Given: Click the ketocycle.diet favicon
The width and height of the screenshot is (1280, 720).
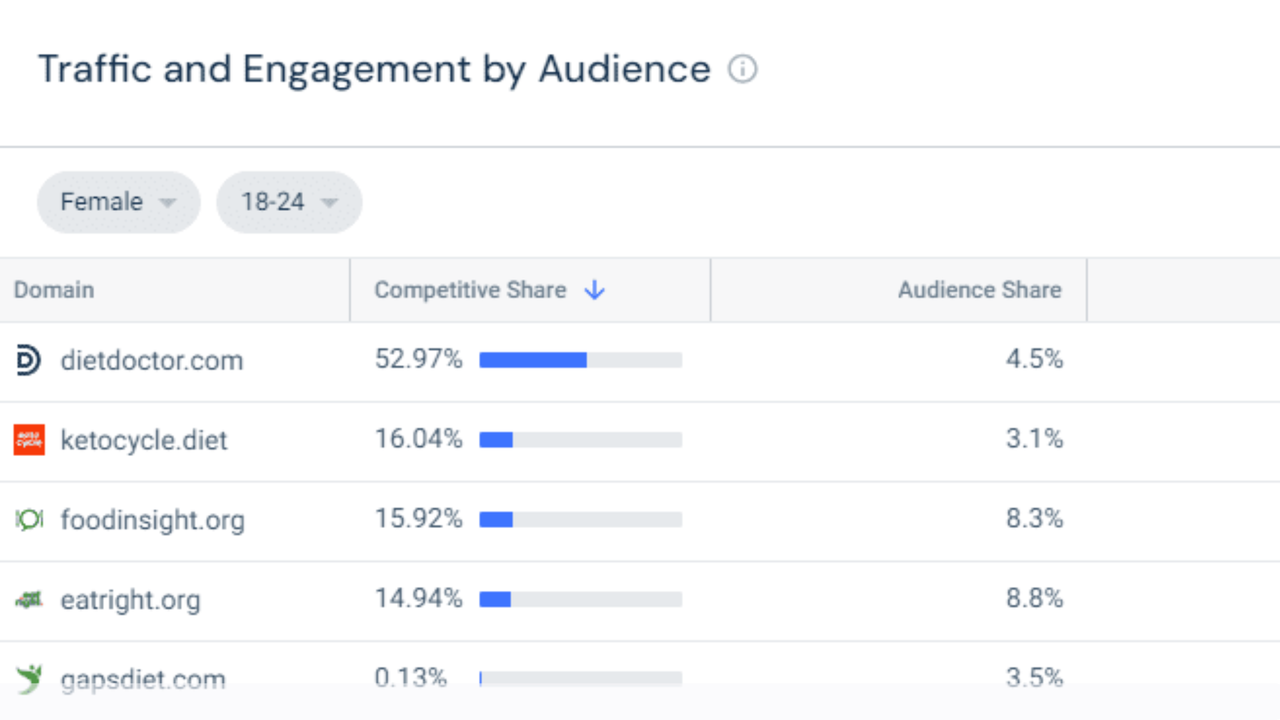Looking at the screenshot, I should pos(29,440).
